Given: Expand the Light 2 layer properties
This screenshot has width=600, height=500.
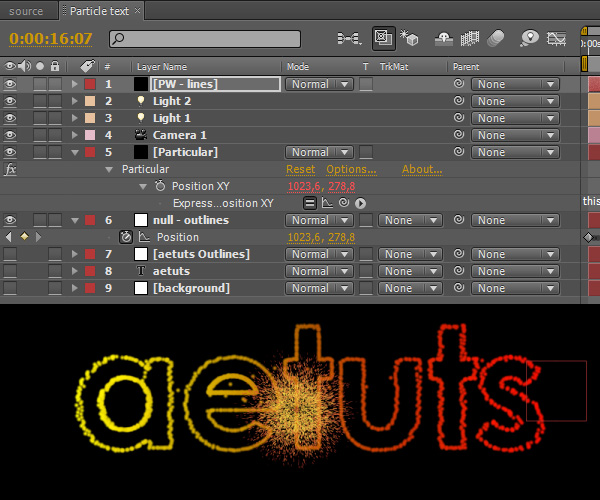Looking at the screenshot, I should (75, 101).
